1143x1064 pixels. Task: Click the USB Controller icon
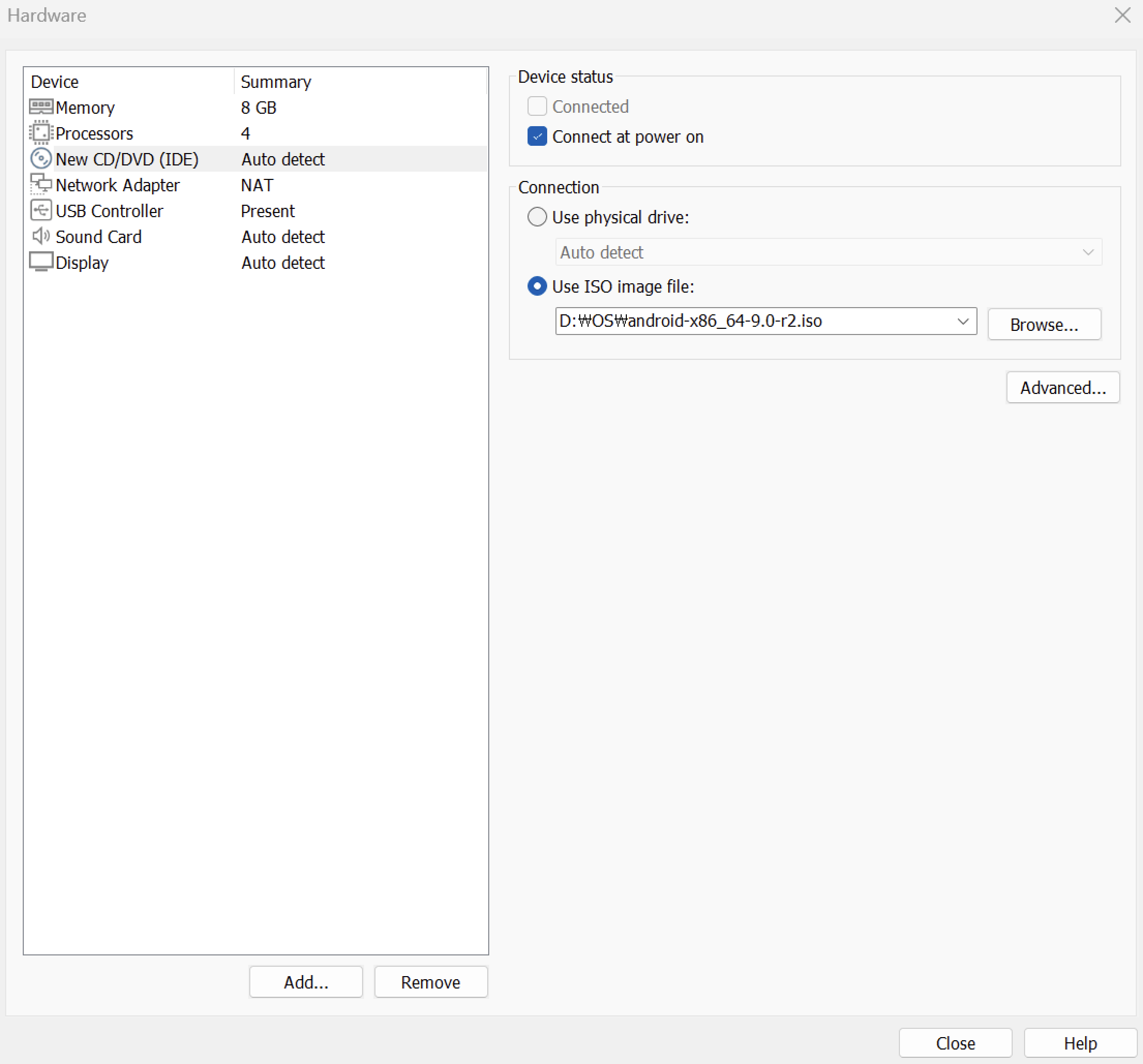pos(41,210)
